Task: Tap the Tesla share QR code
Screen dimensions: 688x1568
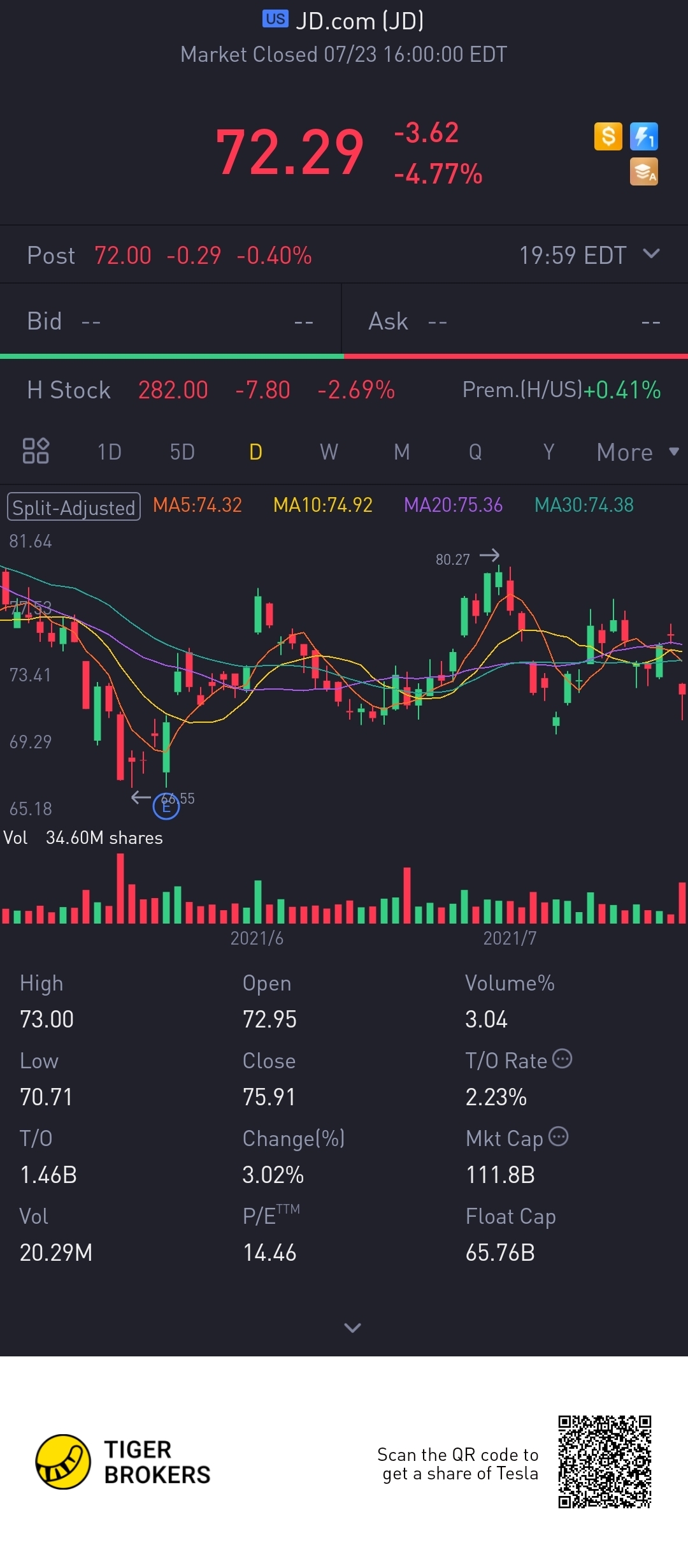Action: tap(605, 1462)
